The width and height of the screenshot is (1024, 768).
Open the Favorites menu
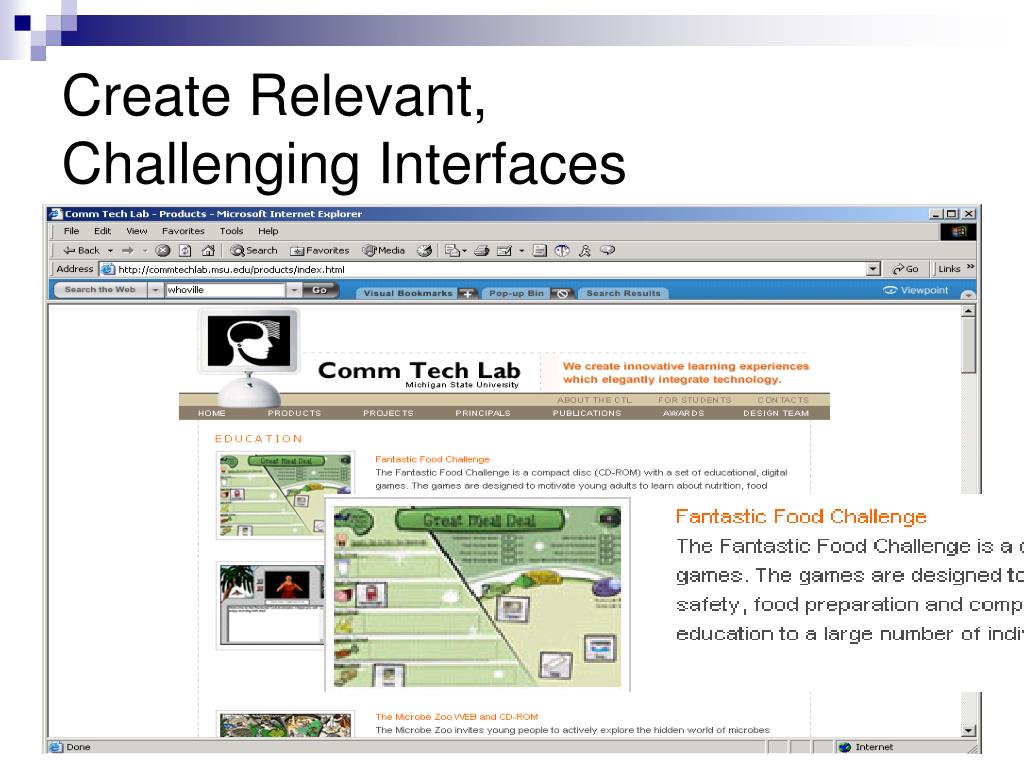pyautogui.click(x=183, y=231)
